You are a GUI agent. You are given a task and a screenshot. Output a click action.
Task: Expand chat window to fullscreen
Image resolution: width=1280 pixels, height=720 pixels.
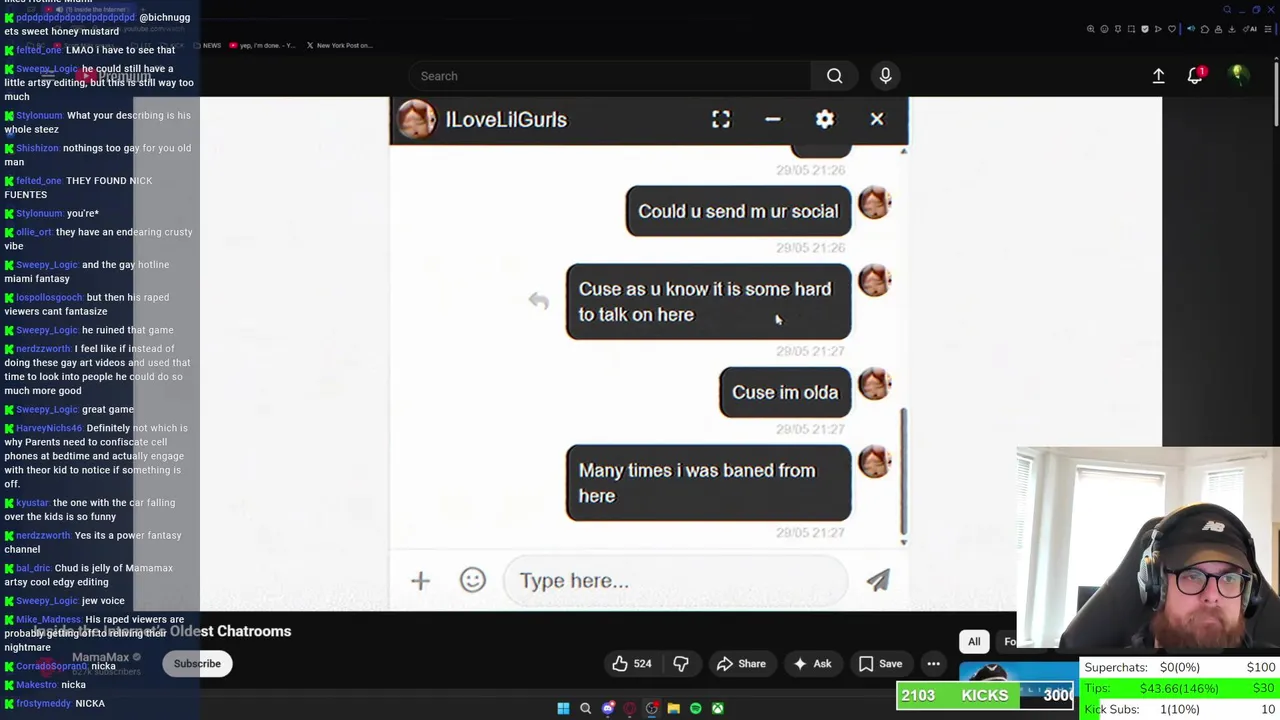point(721,120)
